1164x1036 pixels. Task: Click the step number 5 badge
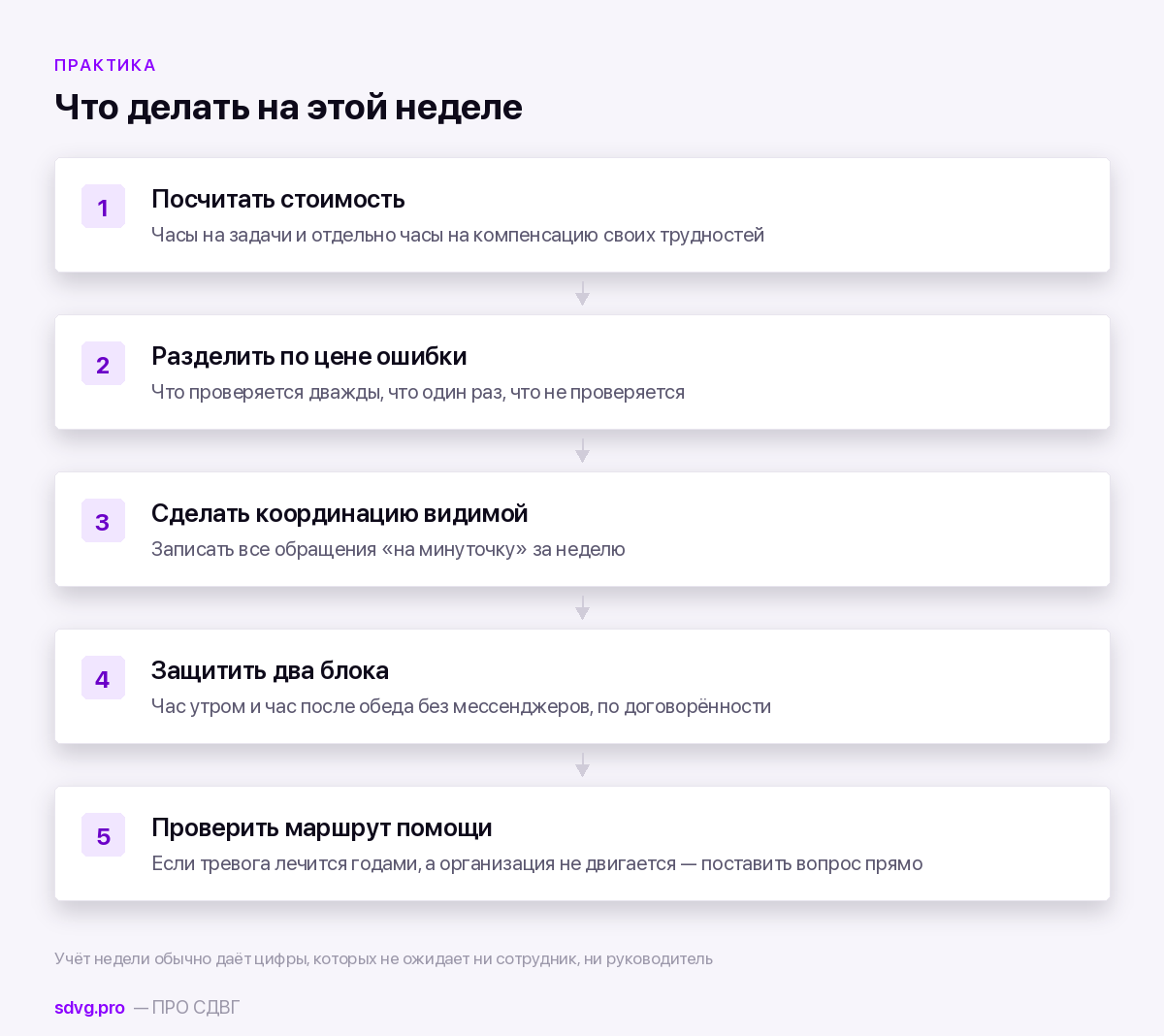click(x=103, y=835)
